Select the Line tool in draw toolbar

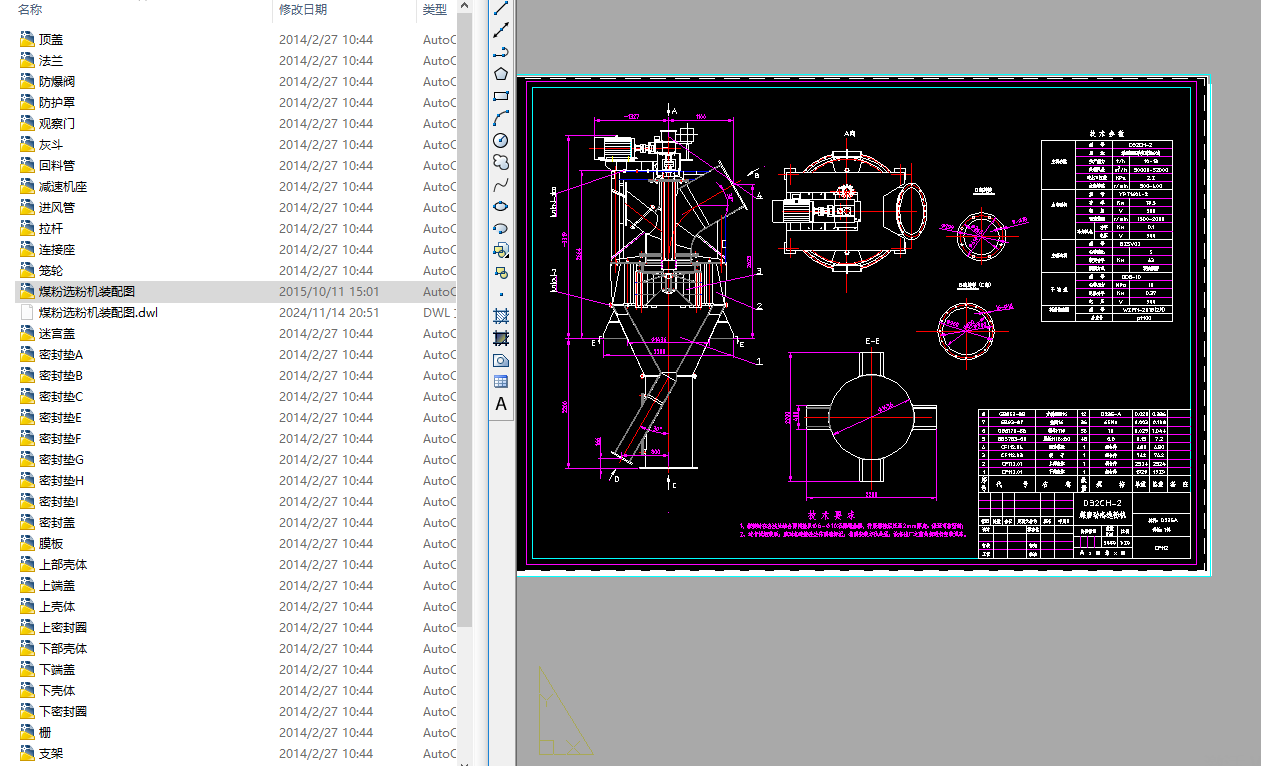pyautogui.click(x=501, y=8)
